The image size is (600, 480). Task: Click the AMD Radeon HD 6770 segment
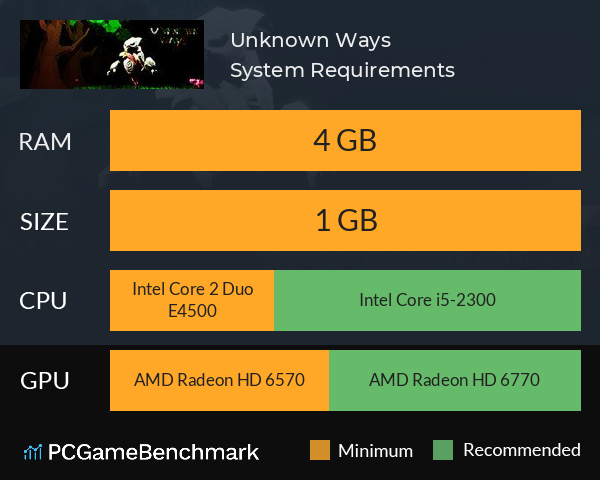pyautogui.click(x=455, y=380)
